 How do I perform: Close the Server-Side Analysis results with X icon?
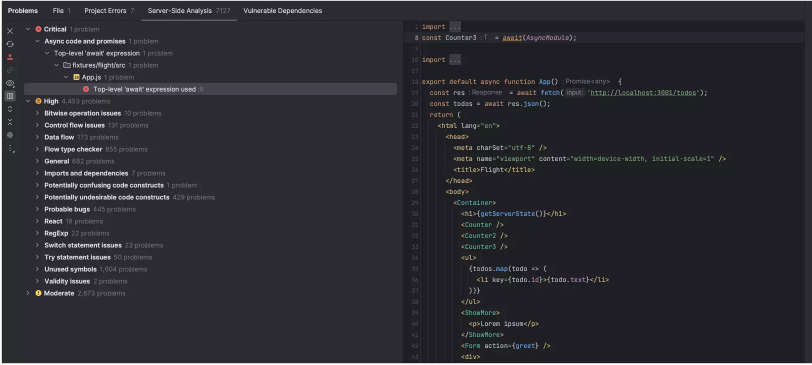[x=10, y=31]
